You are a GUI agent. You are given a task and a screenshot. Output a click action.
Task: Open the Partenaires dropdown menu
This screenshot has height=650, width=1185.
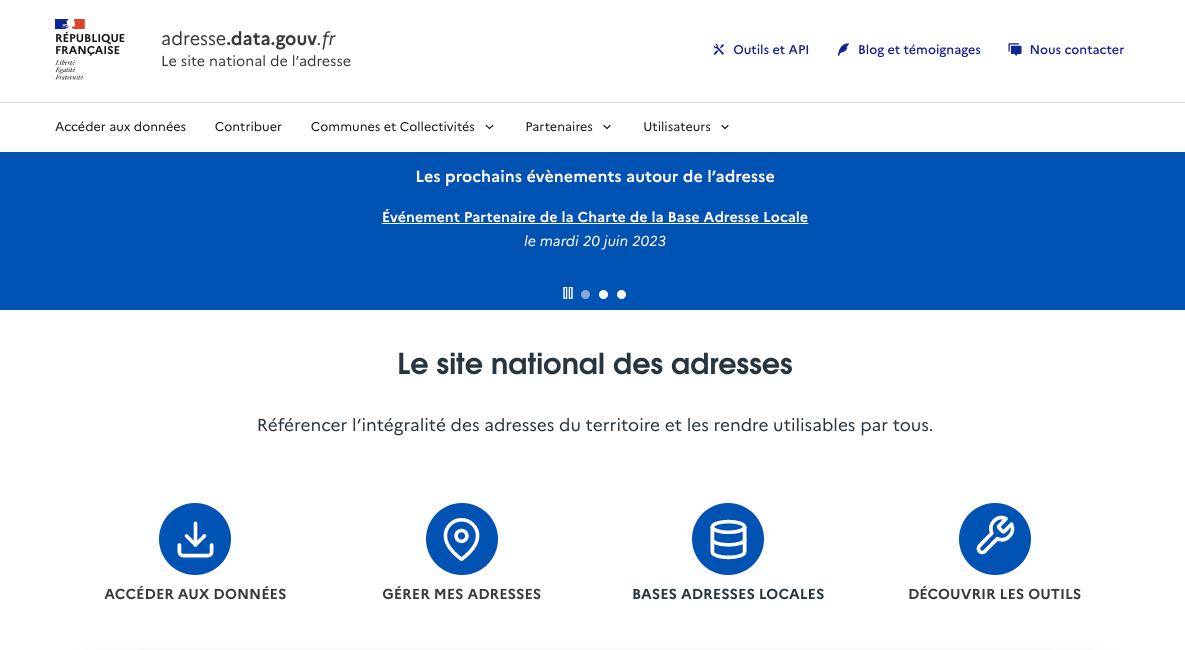pos(568,127)
